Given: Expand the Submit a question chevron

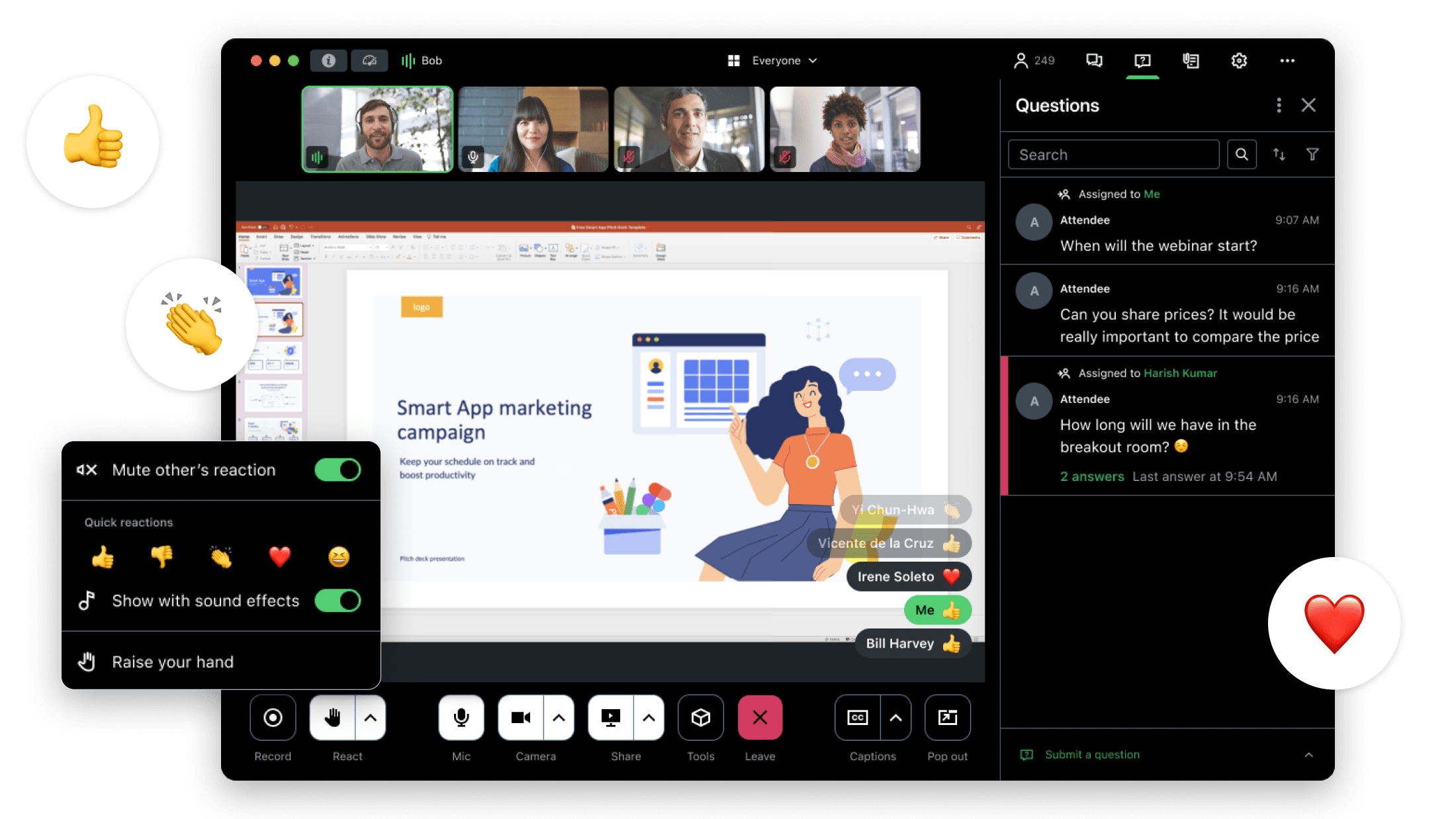Looking at the screenshot, I should pyautogui.click(x=1308, y=755).
